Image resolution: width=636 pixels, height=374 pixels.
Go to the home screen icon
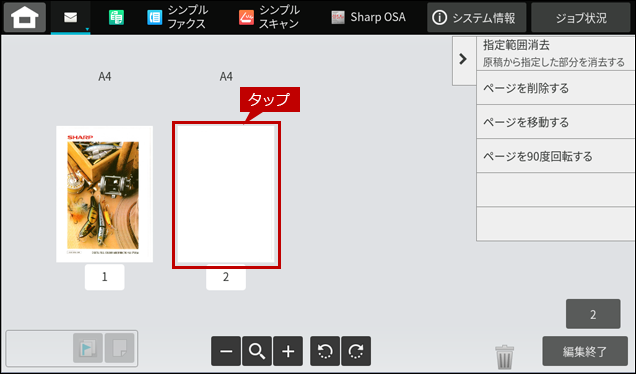coord(24,17)
